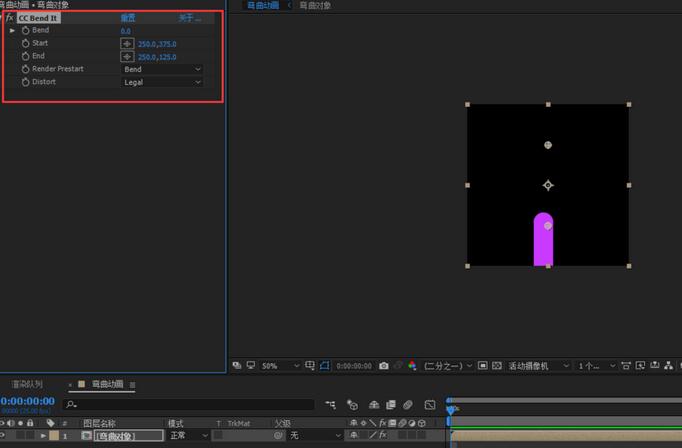Open the 50% magnification dropdown
682x448 pixels.
(280, 366)
